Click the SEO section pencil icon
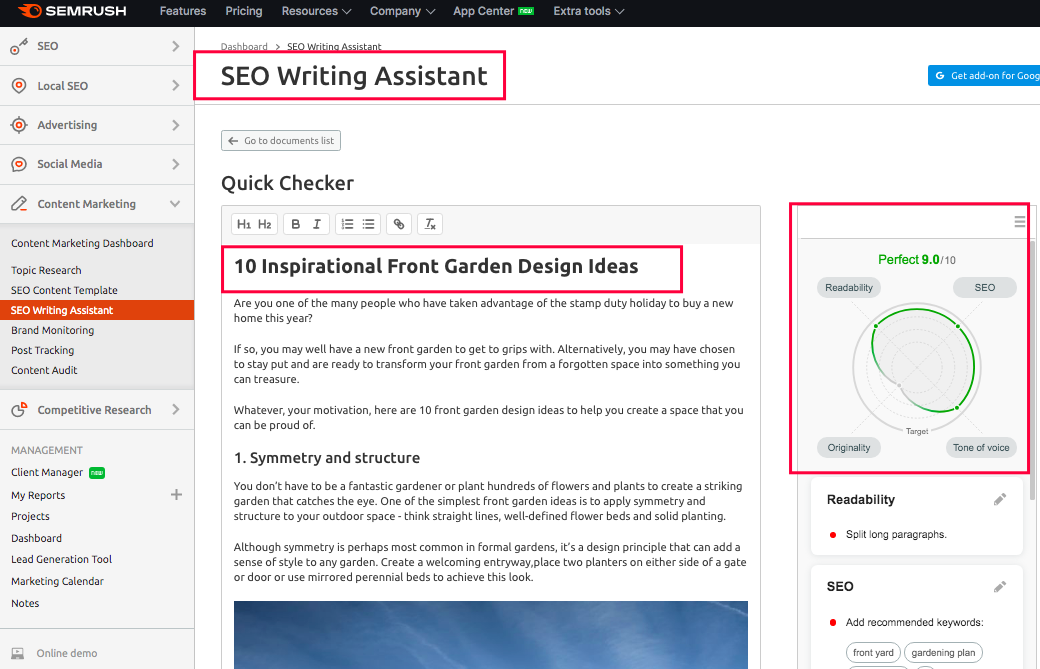 coord(999,587)
